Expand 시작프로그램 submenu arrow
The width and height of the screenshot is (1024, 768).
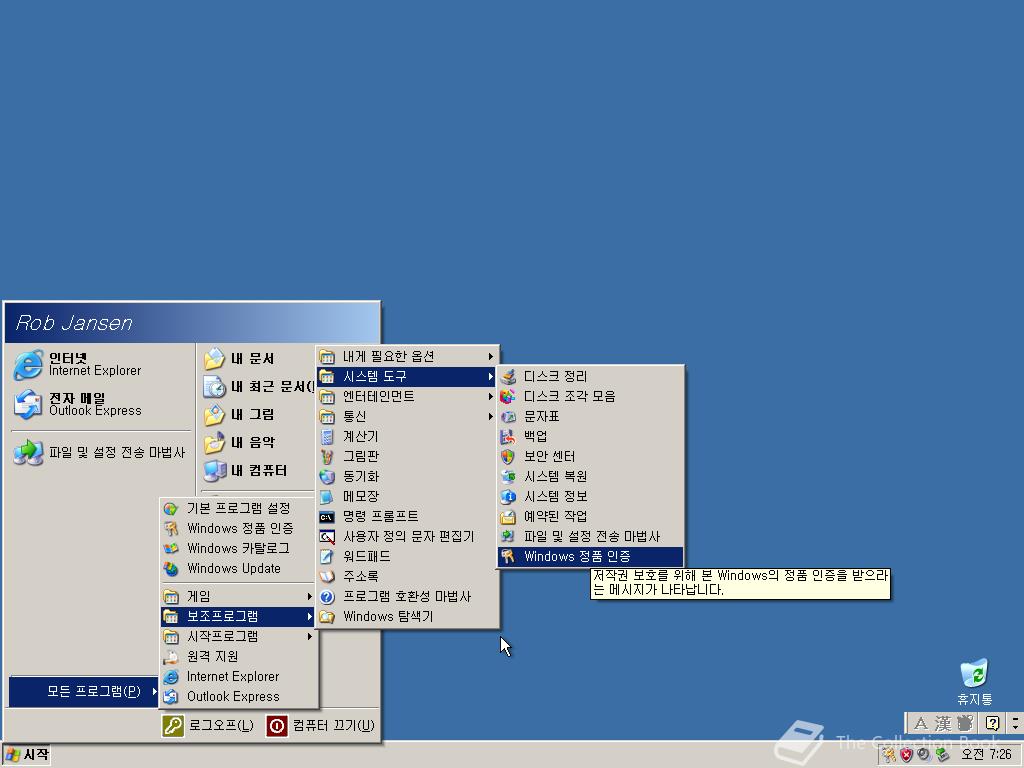pos(310,636)
